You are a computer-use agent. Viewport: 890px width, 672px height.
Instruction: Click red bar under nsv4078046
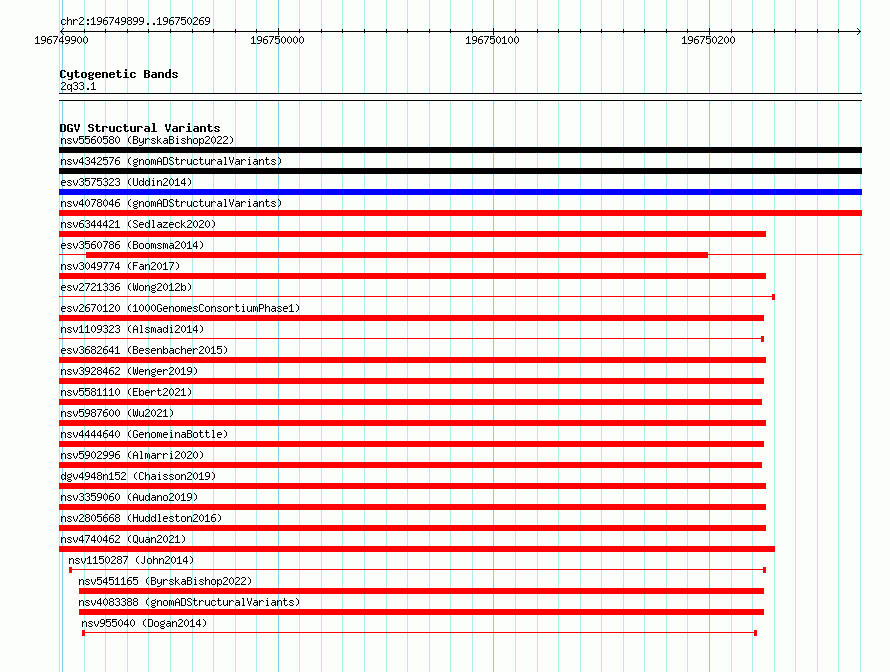[x=460, y=213]
